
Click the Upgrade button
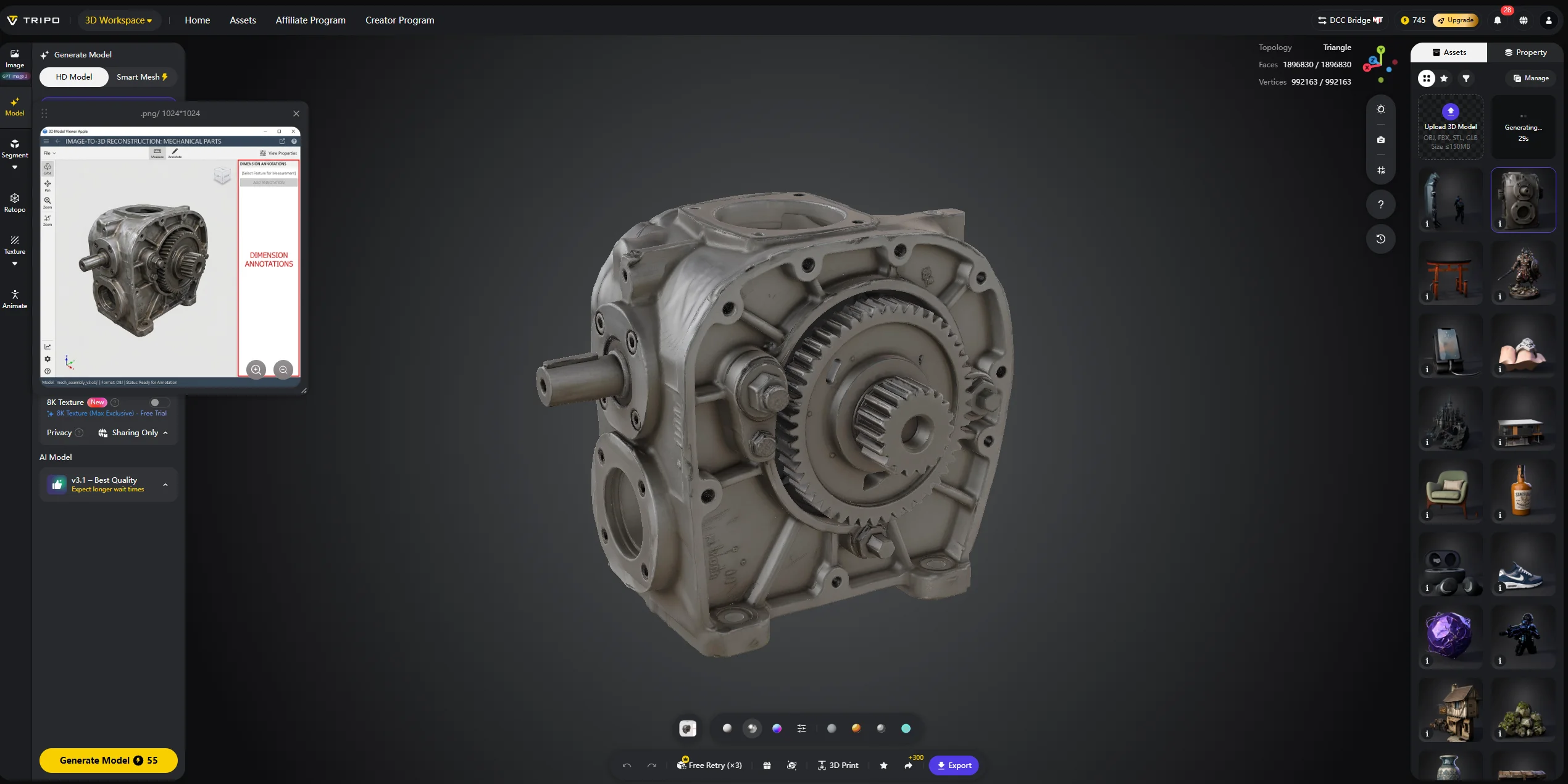pos(1456,20)
